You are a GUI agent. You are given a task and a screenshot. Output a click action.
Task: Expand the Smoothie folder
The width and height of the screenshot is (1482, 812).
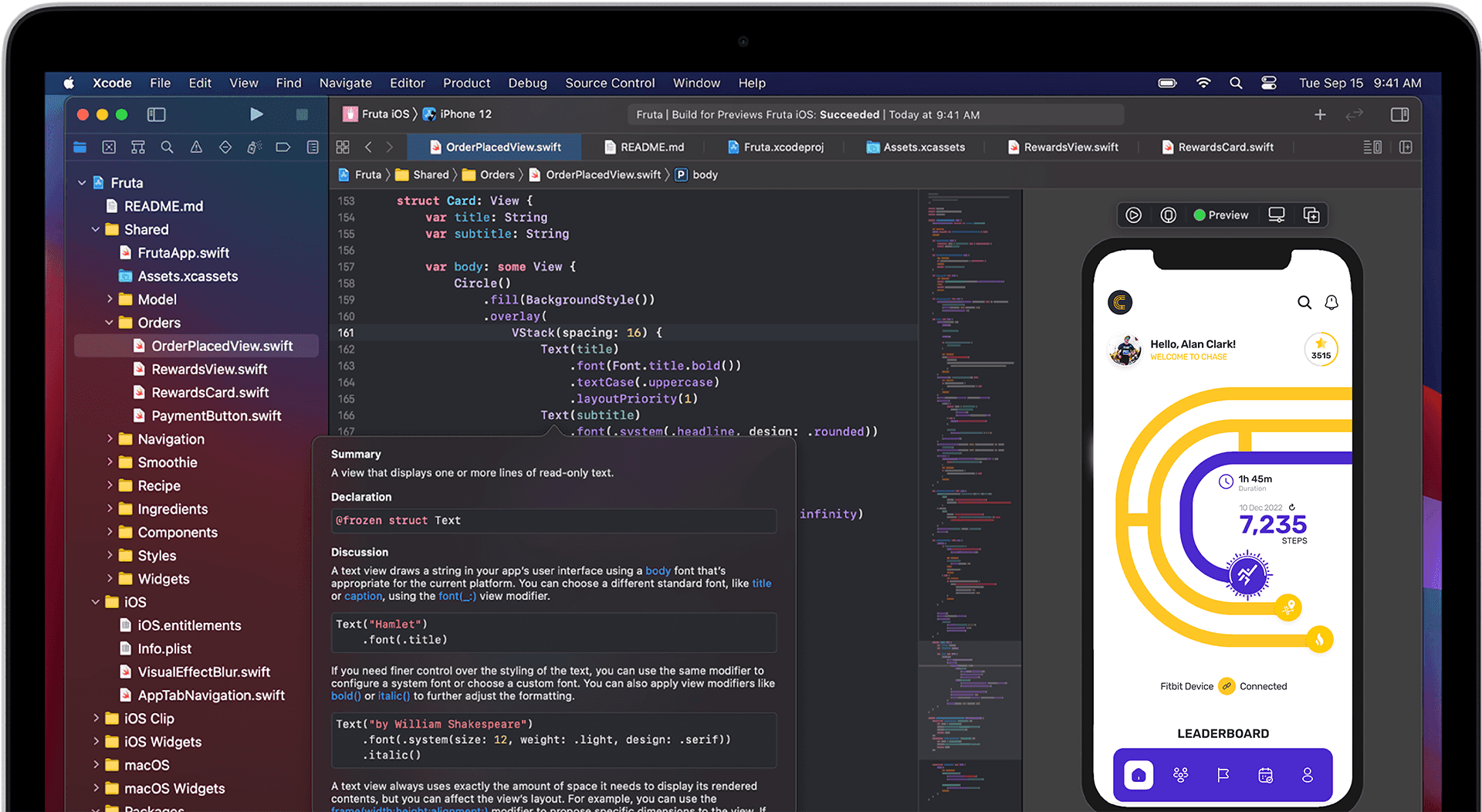pos(110,462)
